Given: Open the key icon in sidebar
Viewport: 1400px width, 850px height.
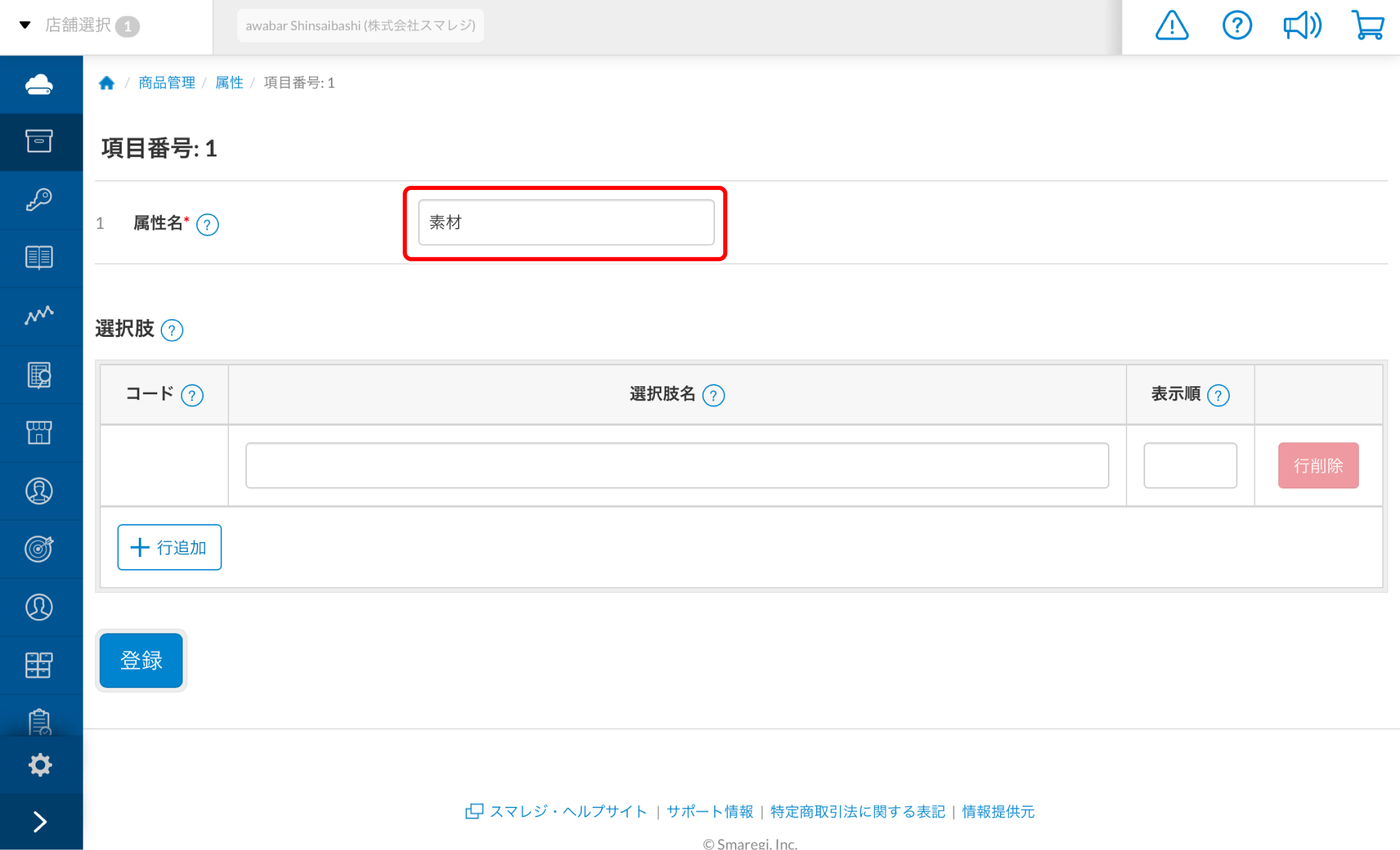Looking at the screenshot, I should [39, 200].
